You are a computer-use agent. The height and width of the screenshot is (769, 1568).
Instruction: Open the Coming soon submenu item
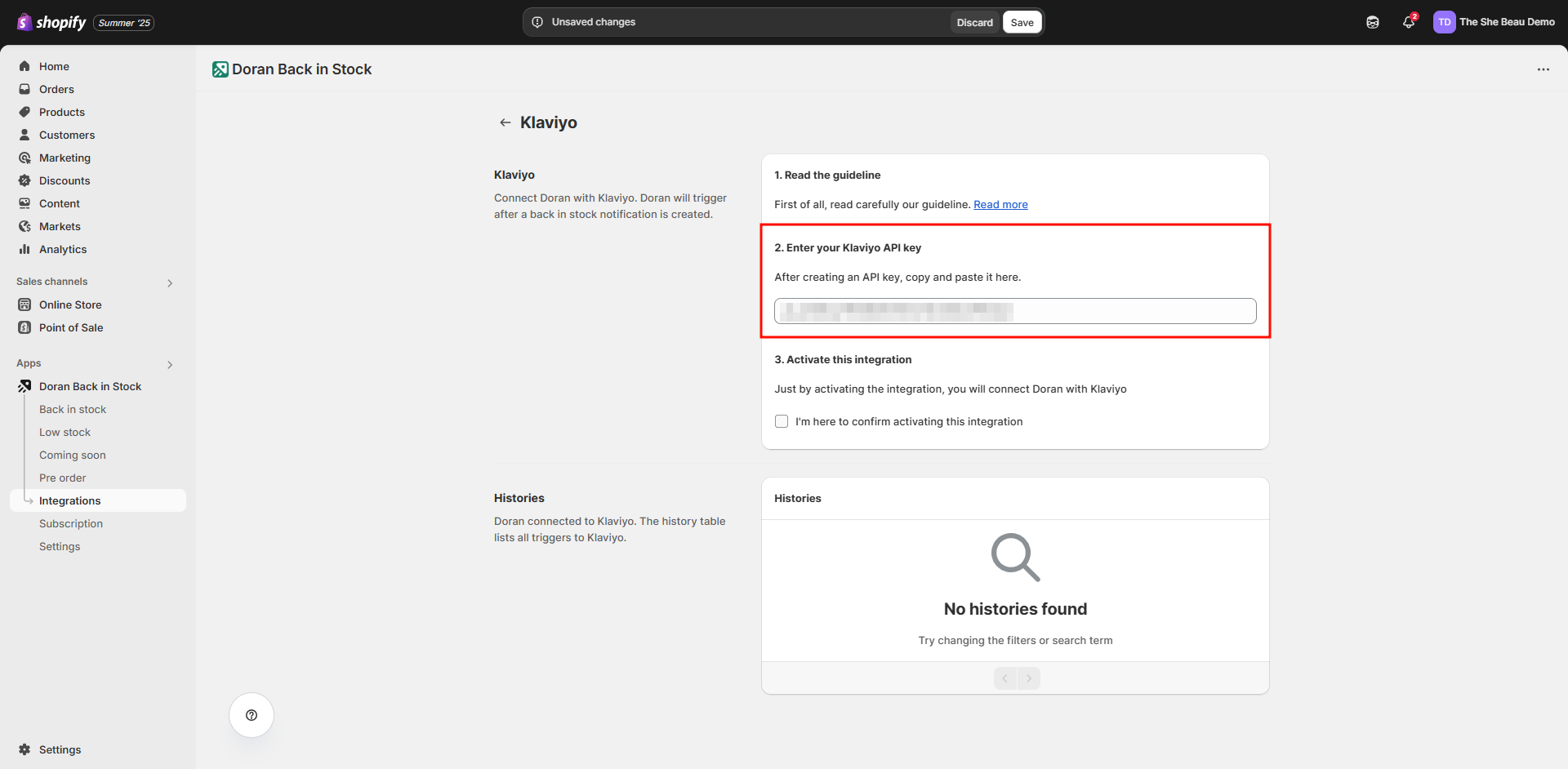(73, 455)
